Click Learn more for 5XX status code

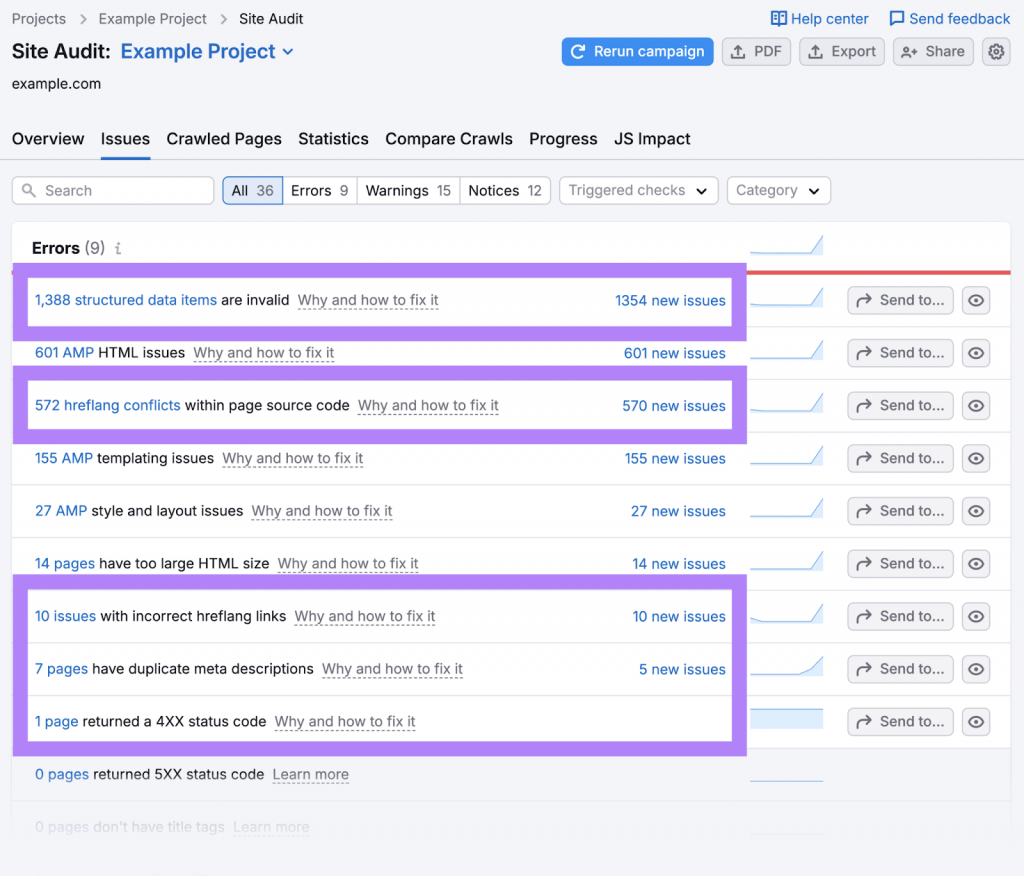tap(310, 774)
